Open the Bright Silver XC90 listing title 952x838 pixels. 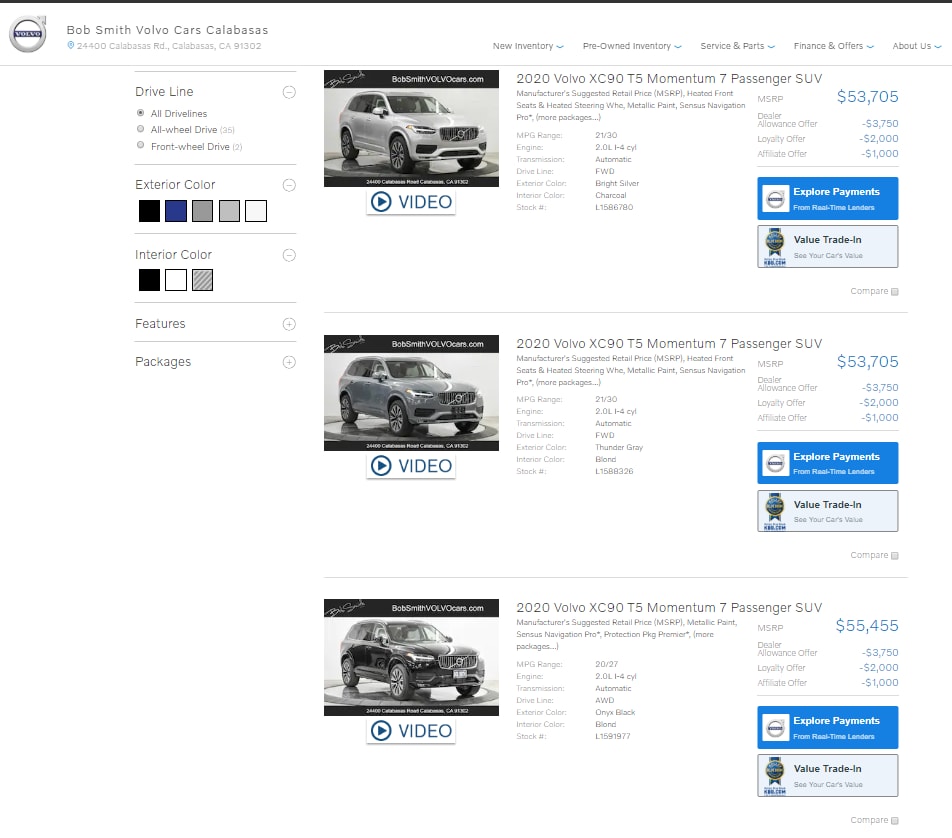pyautogui.click(x=669, y=78)
